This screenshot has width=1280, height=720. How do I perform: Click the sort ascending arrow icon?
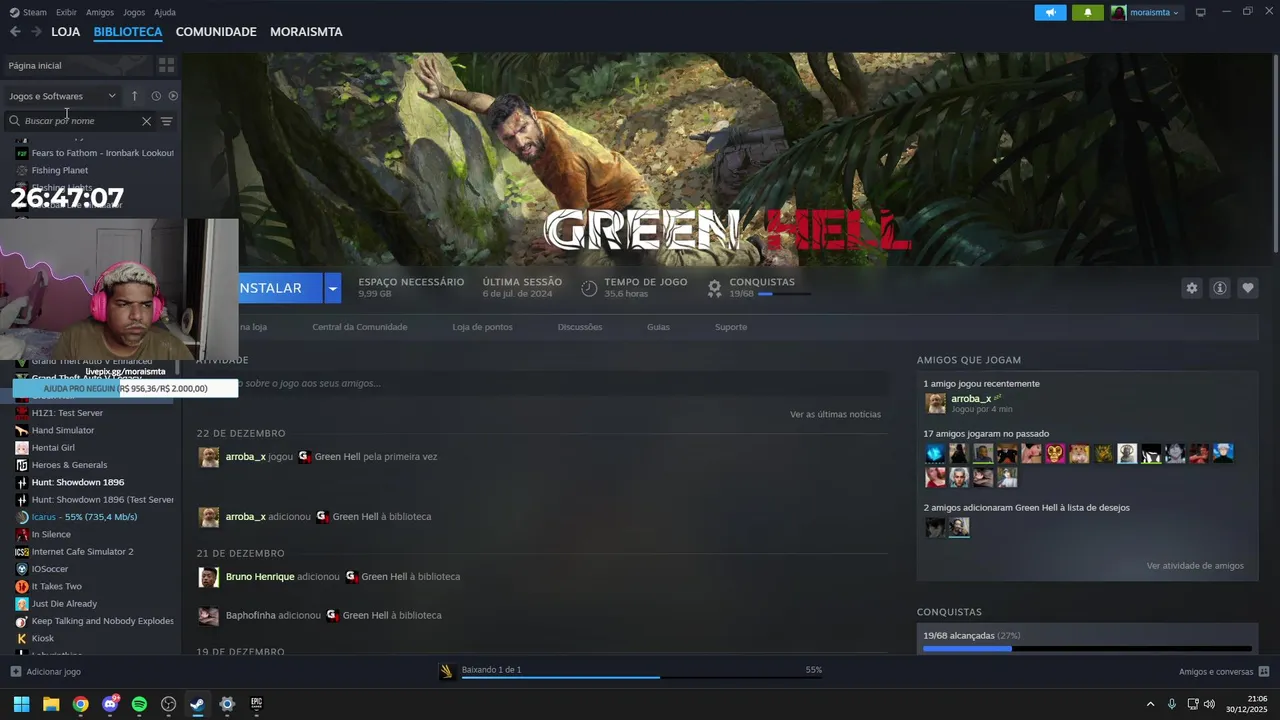(134, 96)
